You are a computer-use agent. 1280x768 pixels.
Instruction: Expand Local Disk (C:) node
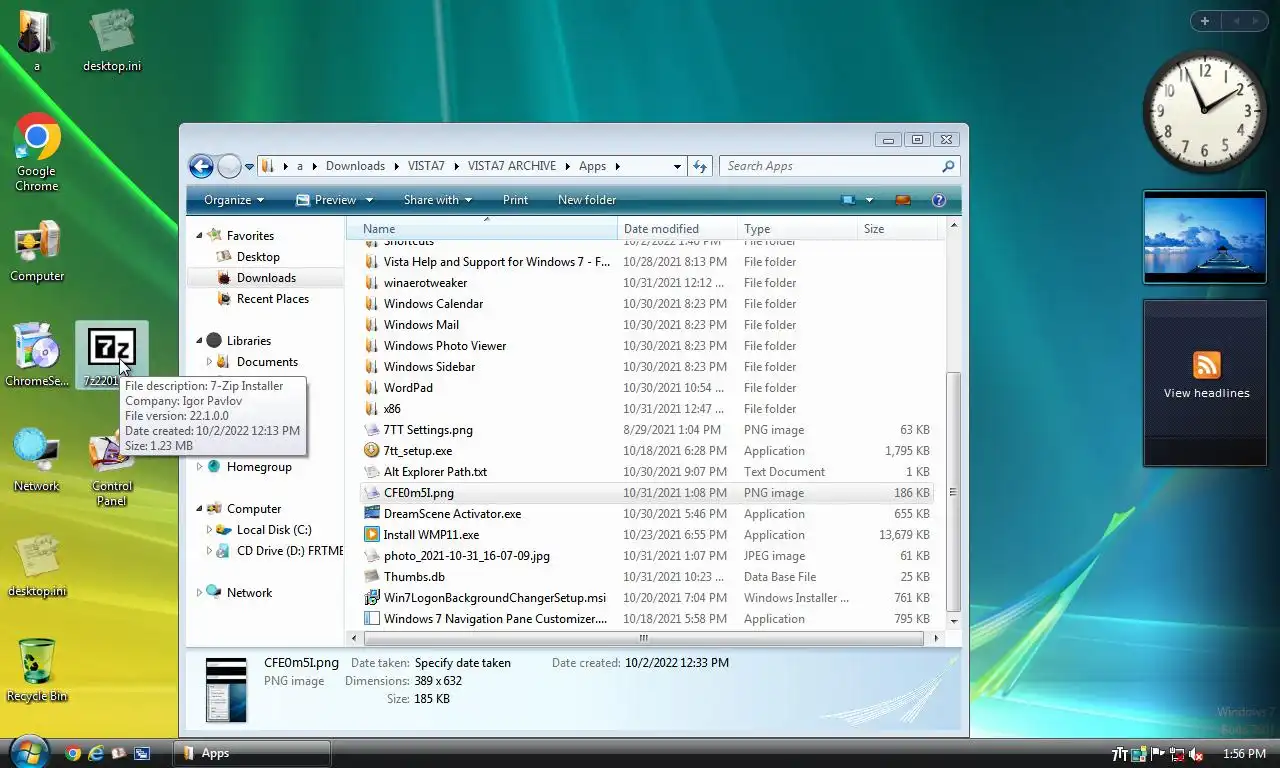pyautogui.click(x=209, y=530)
